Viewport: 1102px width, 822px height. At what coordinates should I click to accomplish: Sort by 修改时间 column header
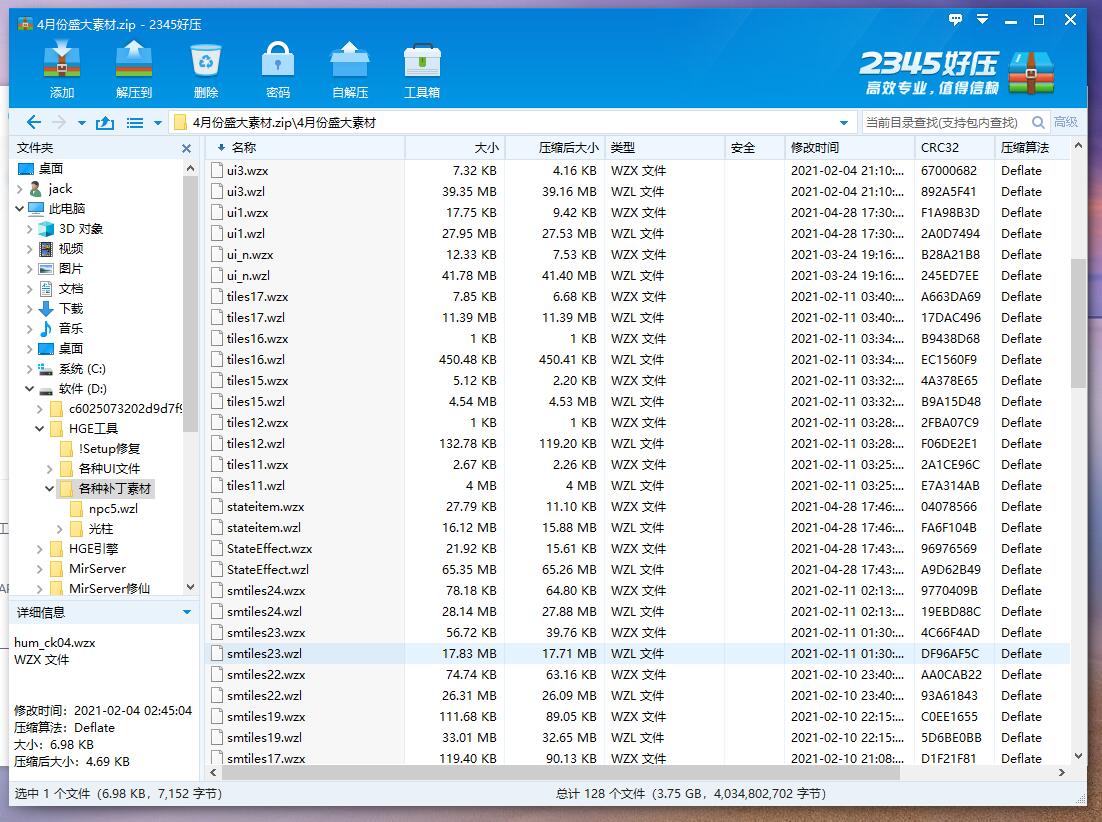(850, 148)
